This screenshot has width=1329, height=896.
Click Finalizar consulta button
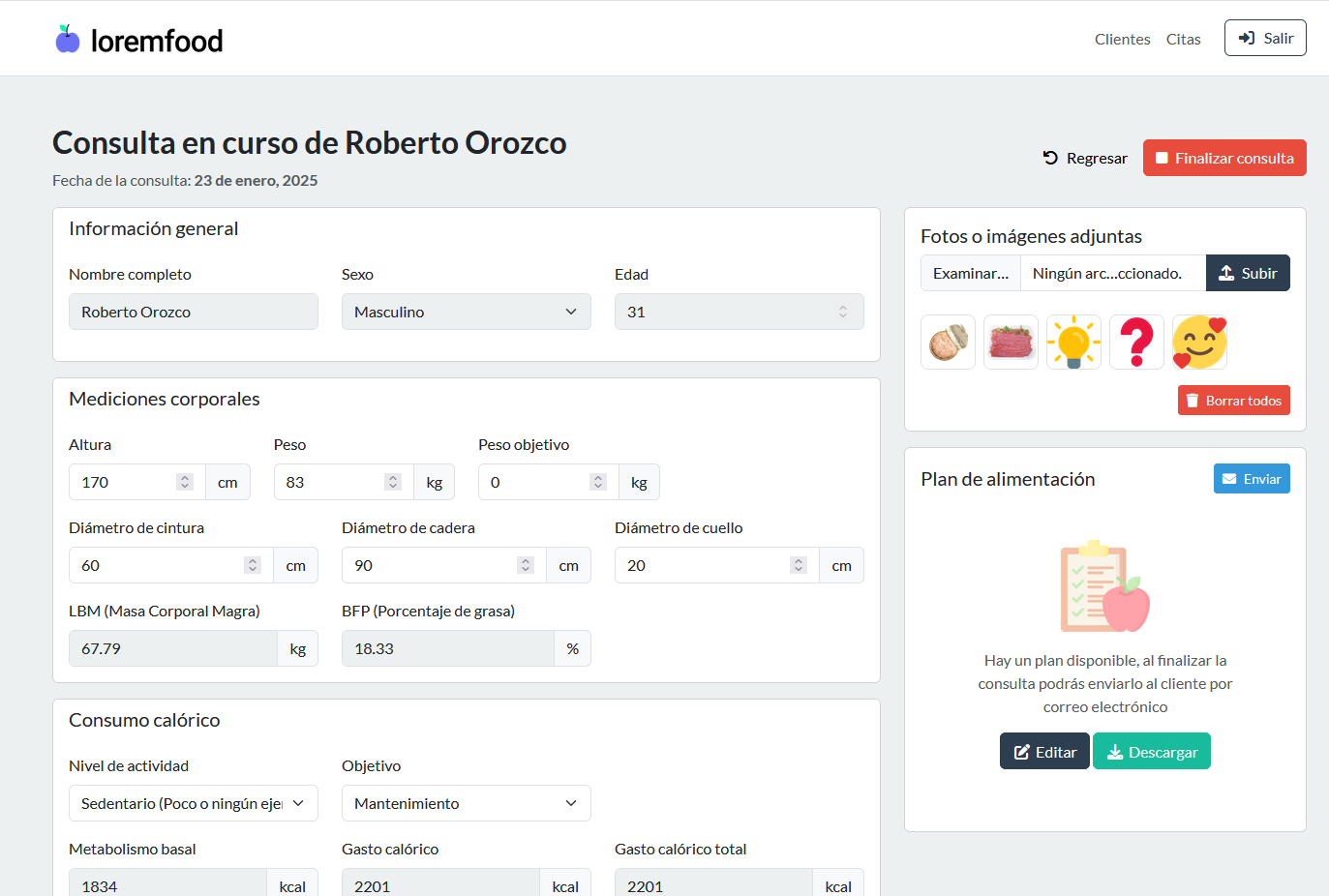[1223, 159]
